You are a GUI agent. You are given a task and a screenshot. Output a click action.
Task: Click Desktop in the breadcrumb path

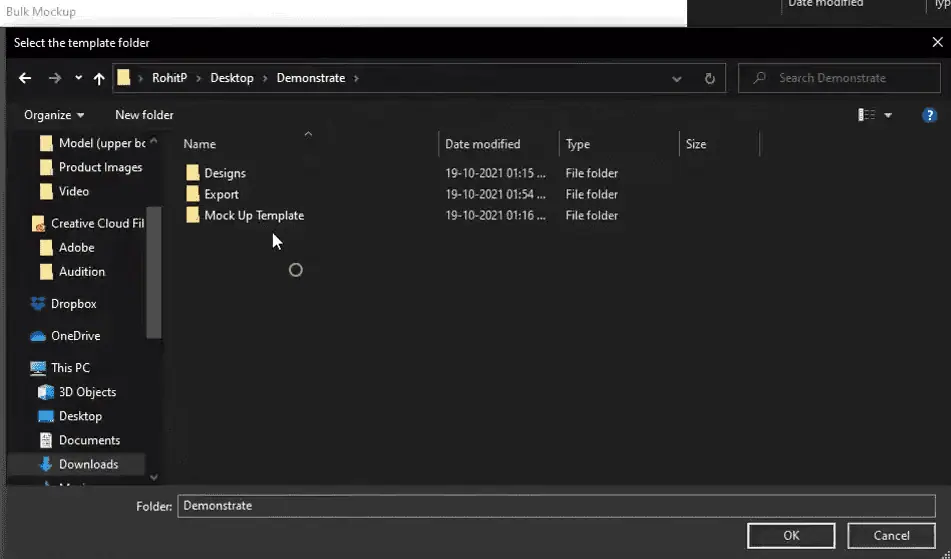(x=232, y=78)
